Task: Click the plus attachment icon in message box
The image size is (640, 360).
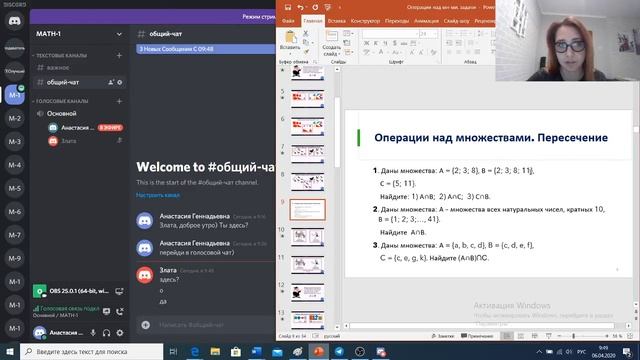Action: pos(146,325)
